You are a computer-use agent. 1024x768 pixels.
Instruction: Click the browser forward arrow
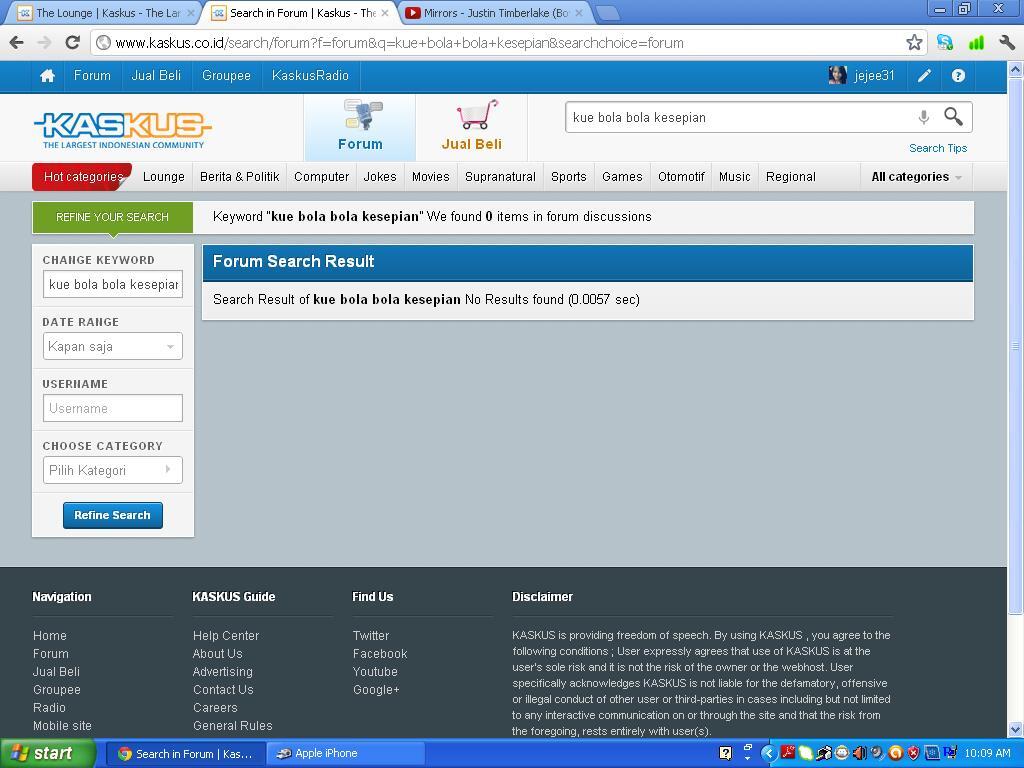[44, 43]
